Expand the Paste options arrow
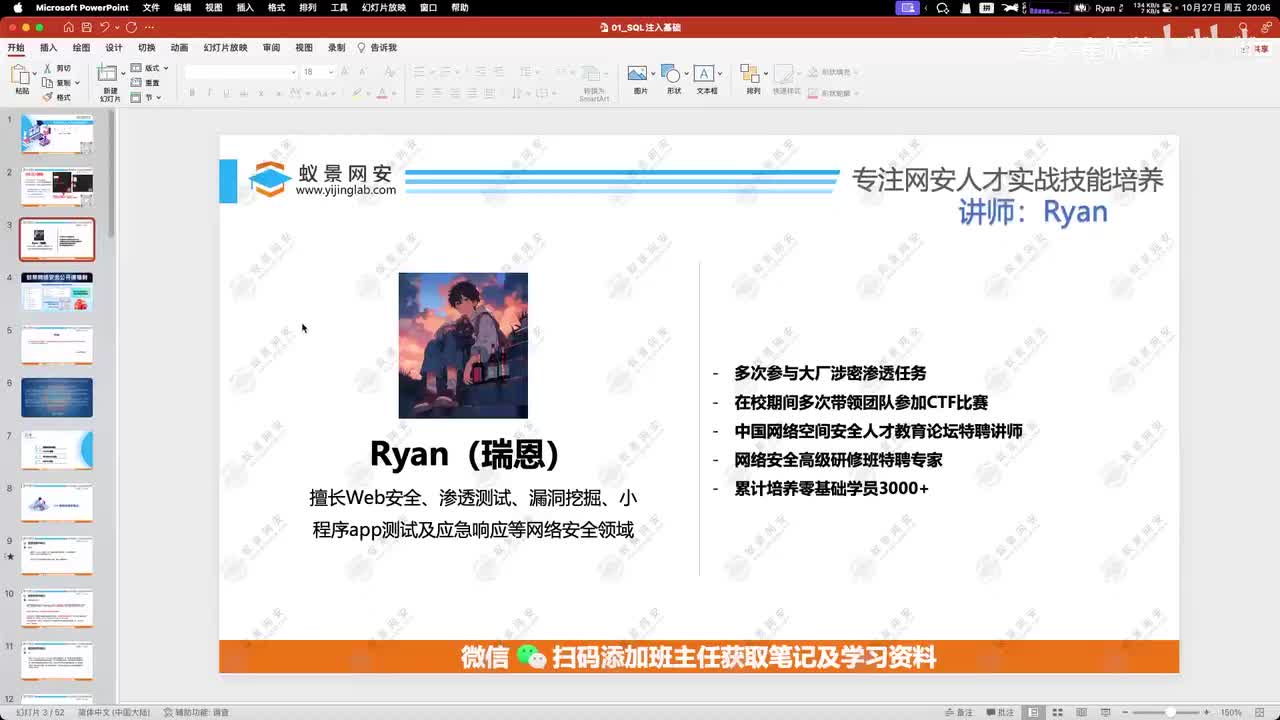 (34, 75)
